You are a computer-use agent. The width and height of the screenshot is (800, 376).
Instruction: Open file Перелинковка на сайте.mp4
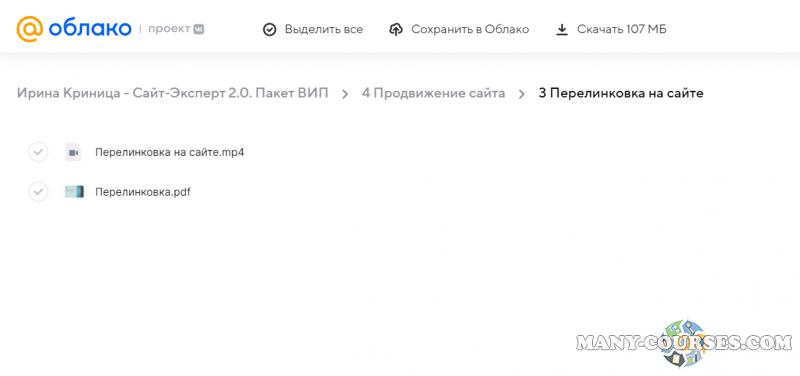(x=170, y=152)
